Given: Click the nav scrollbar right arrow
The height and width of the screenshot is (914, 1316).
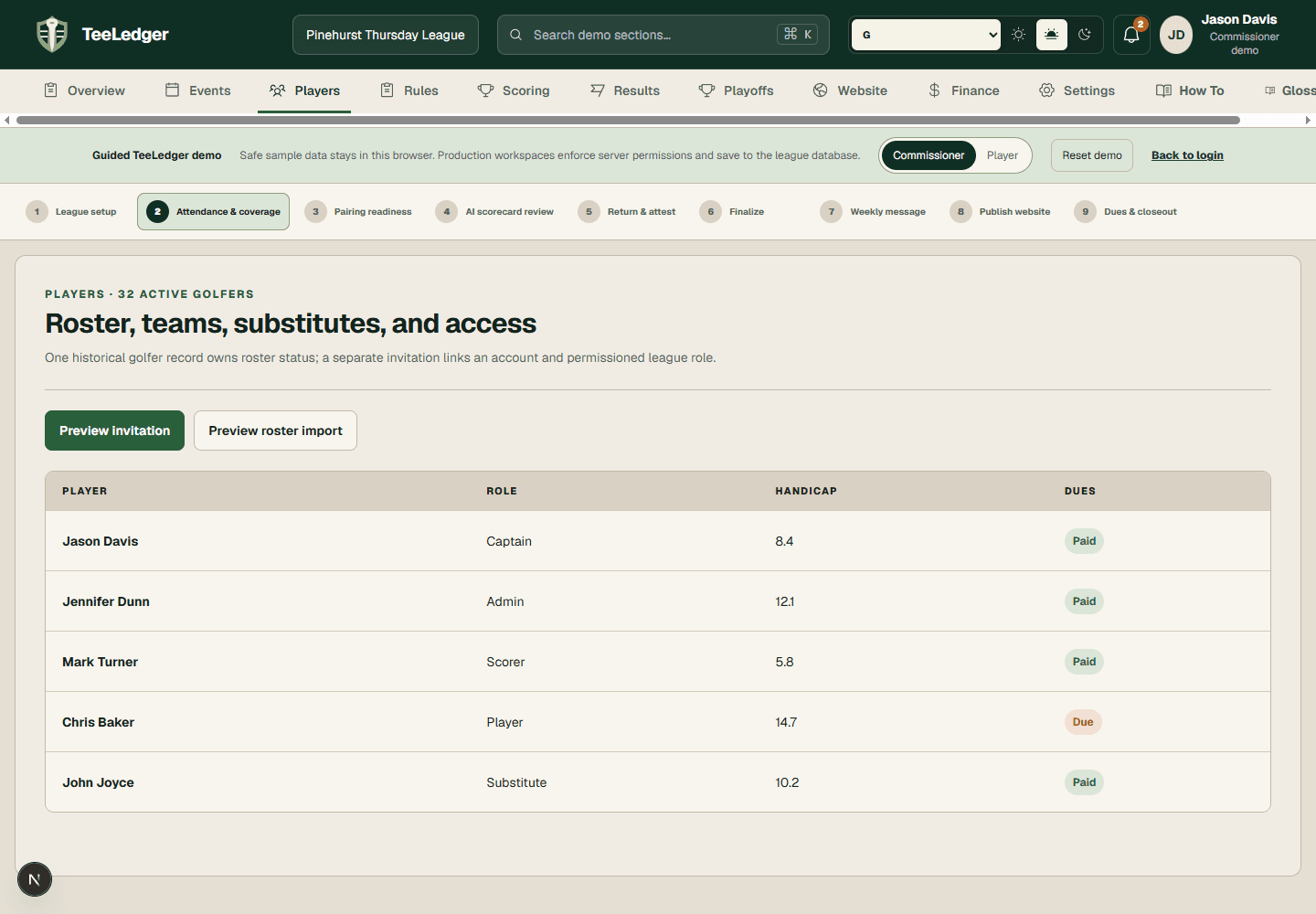Looking at the screenshot, I should 1309,120.
